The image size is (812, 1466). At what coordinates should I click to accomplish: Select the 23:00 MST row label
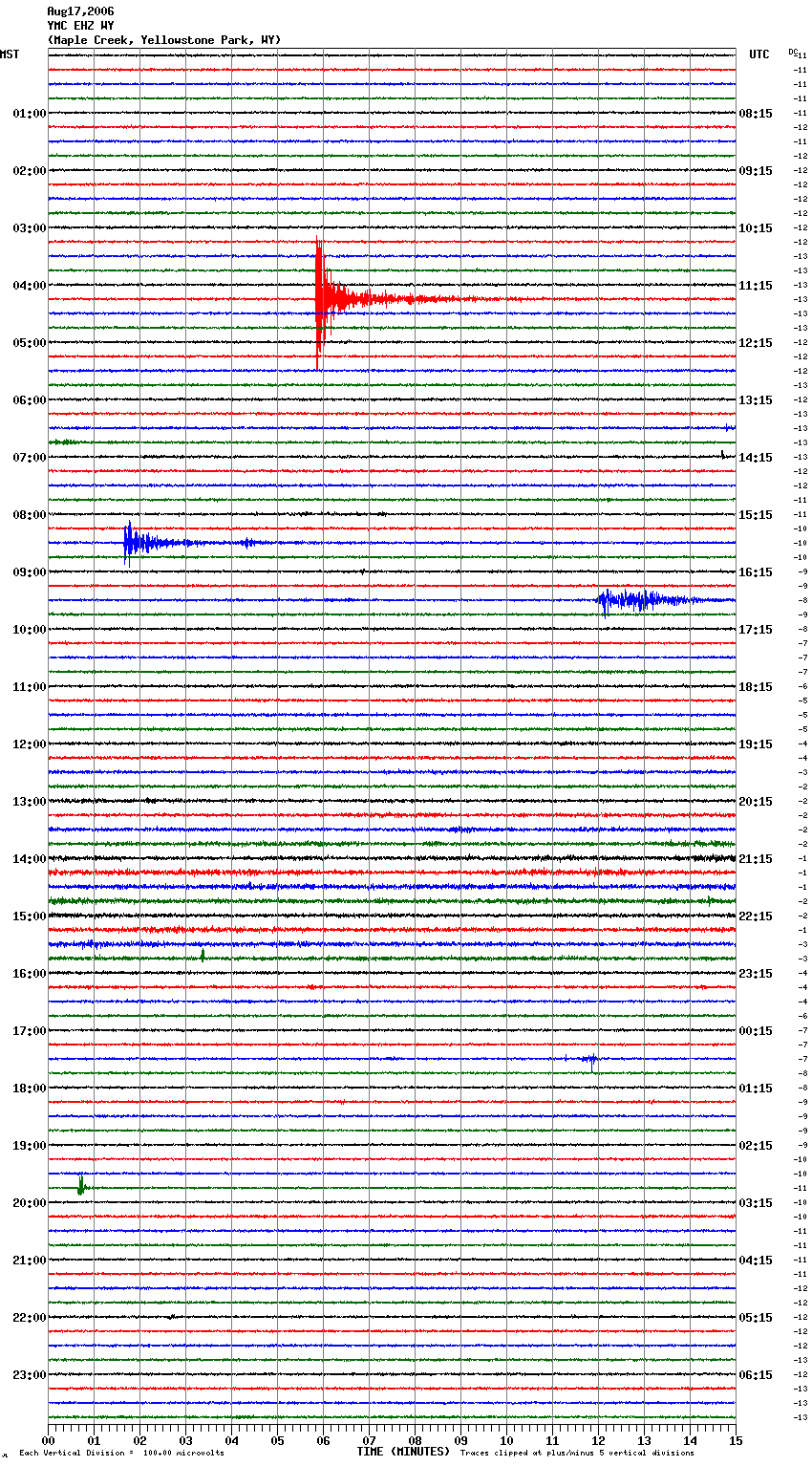(30, 1375)
